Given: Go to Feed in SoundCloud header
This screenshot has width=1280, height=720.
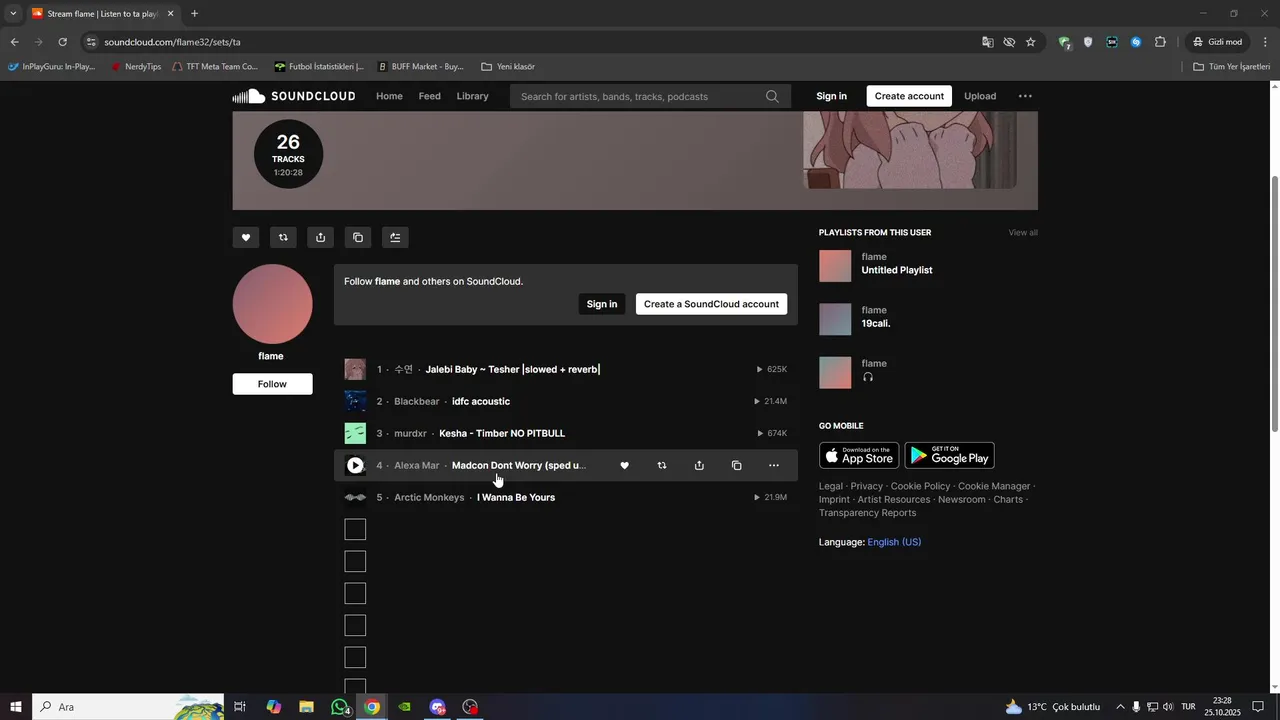Looking at the screenshot, I should pos(430,96).
